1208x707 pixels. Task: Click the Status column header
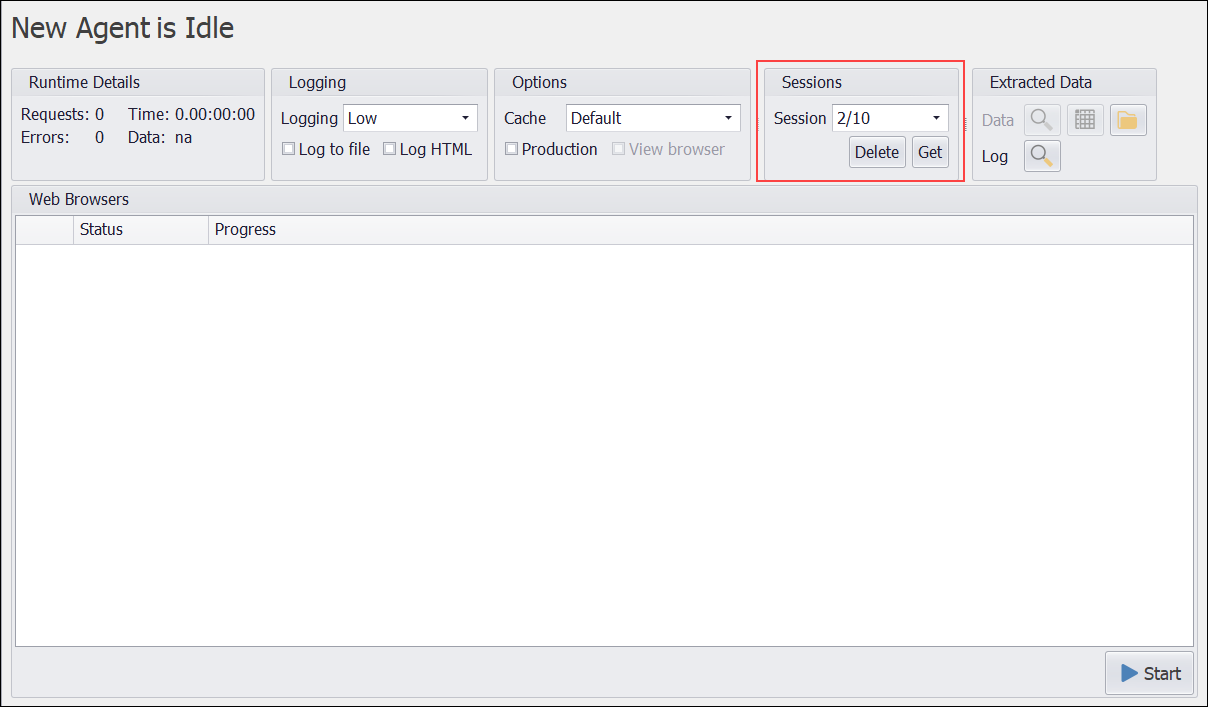point(101,230)
